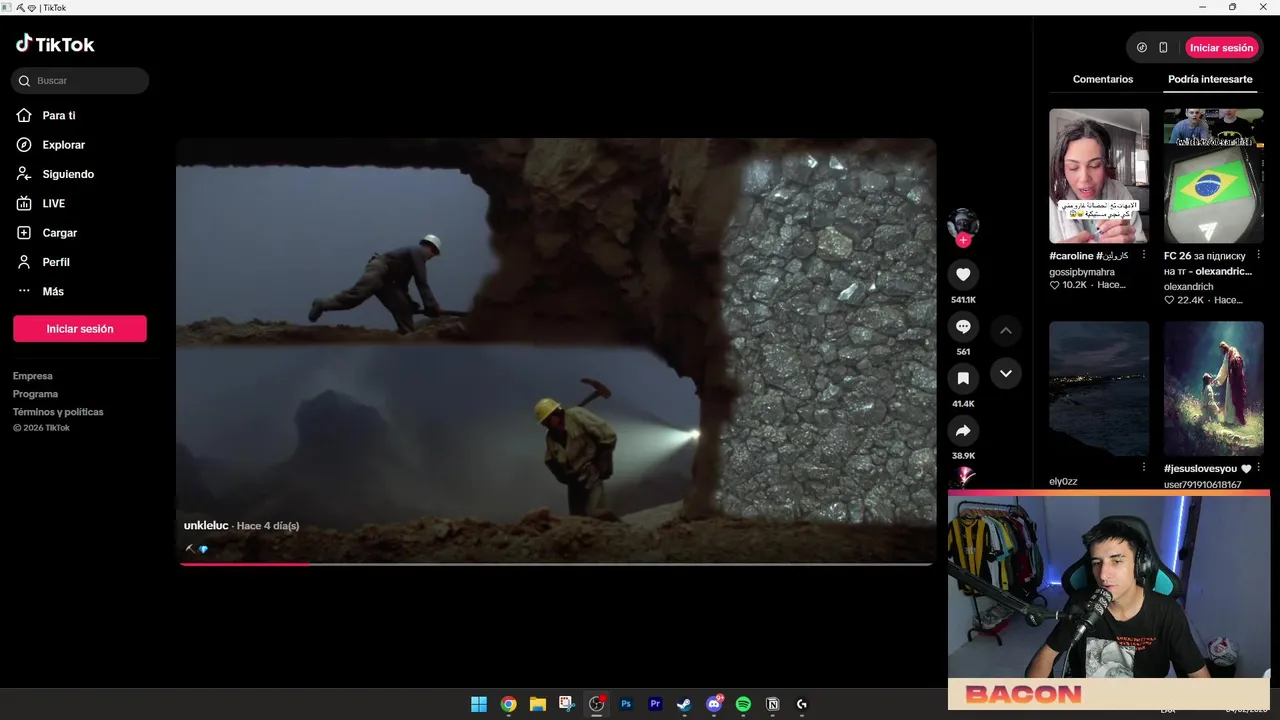
Task: Share video with the arrow icon
Action: coord(963,431)
